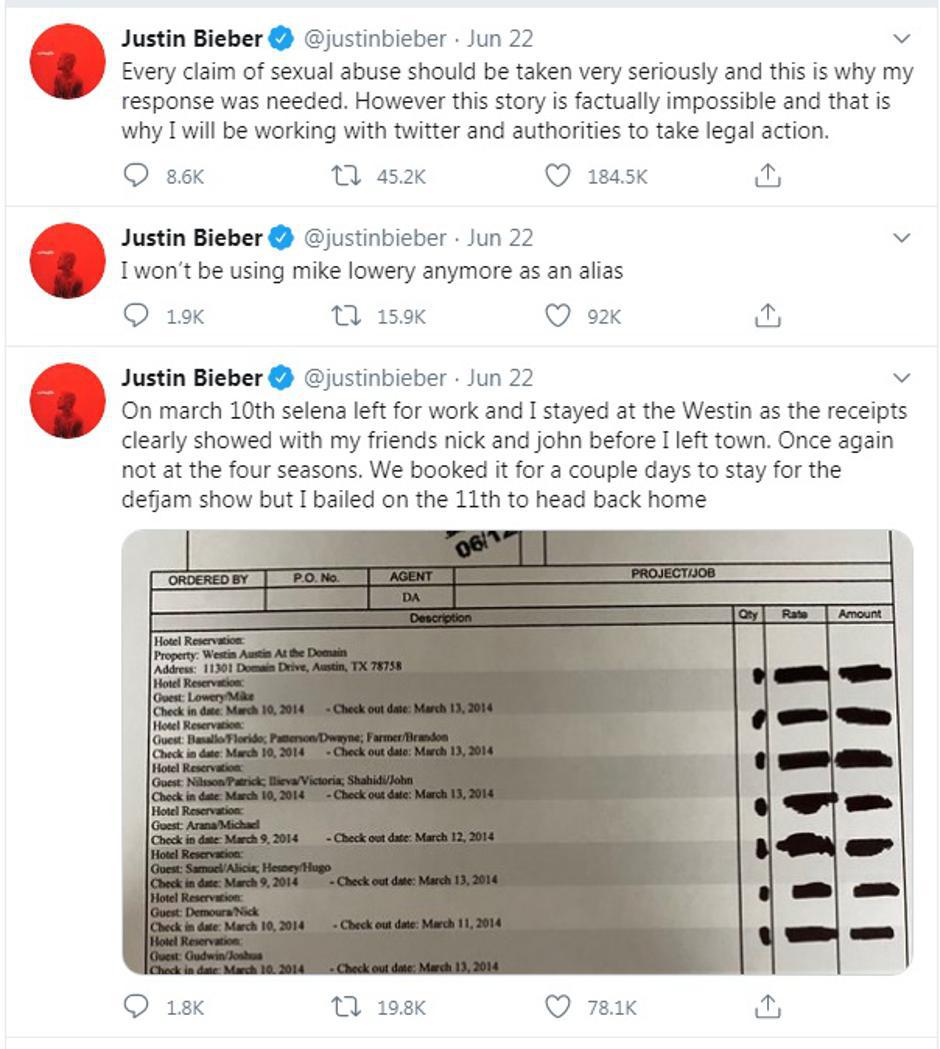
Task: Click the red profile avatar on first tweet
Action: 68,62
